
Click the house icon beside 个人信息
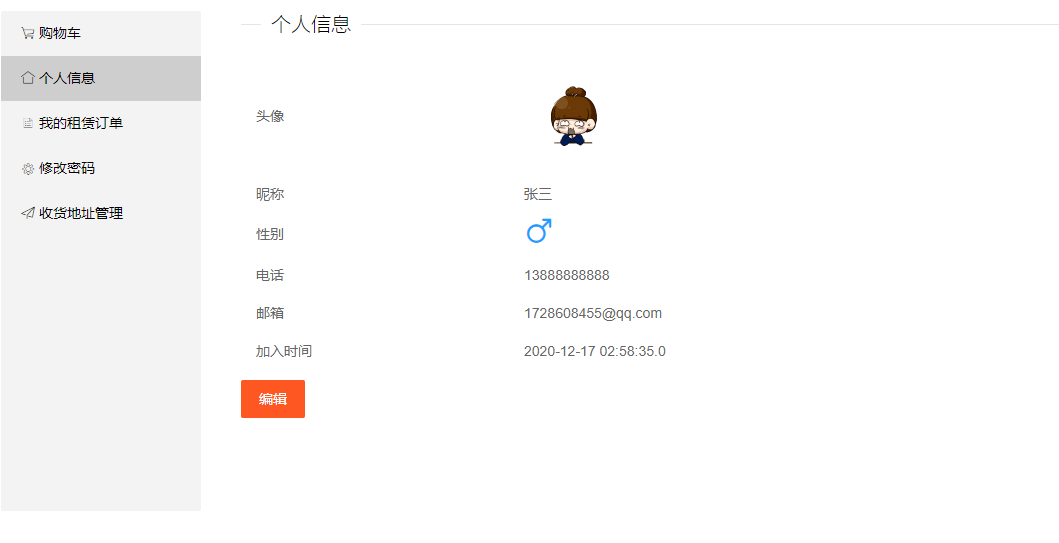pos(28,78)
